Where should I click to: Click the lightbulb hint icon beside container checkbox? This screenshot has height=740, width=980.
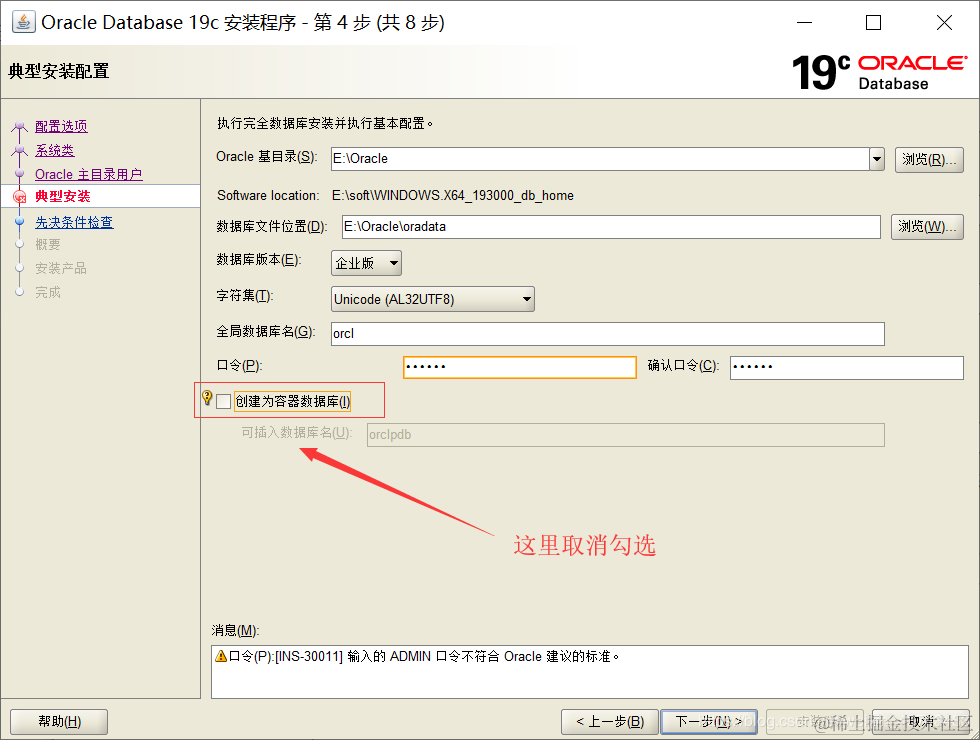pyautogui.click(x=207, y=398)
